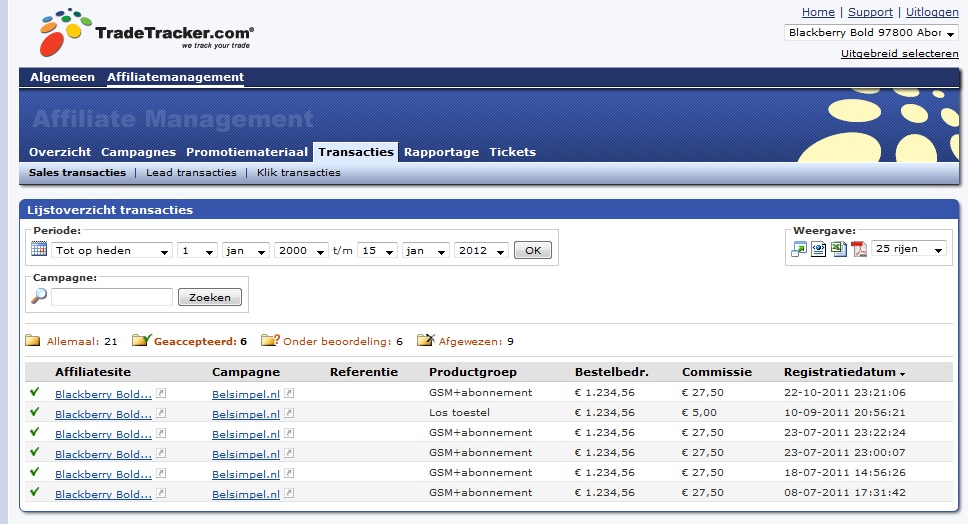
Task: Open the Support link
Action: pyautogui.click(x=870, y=12)
